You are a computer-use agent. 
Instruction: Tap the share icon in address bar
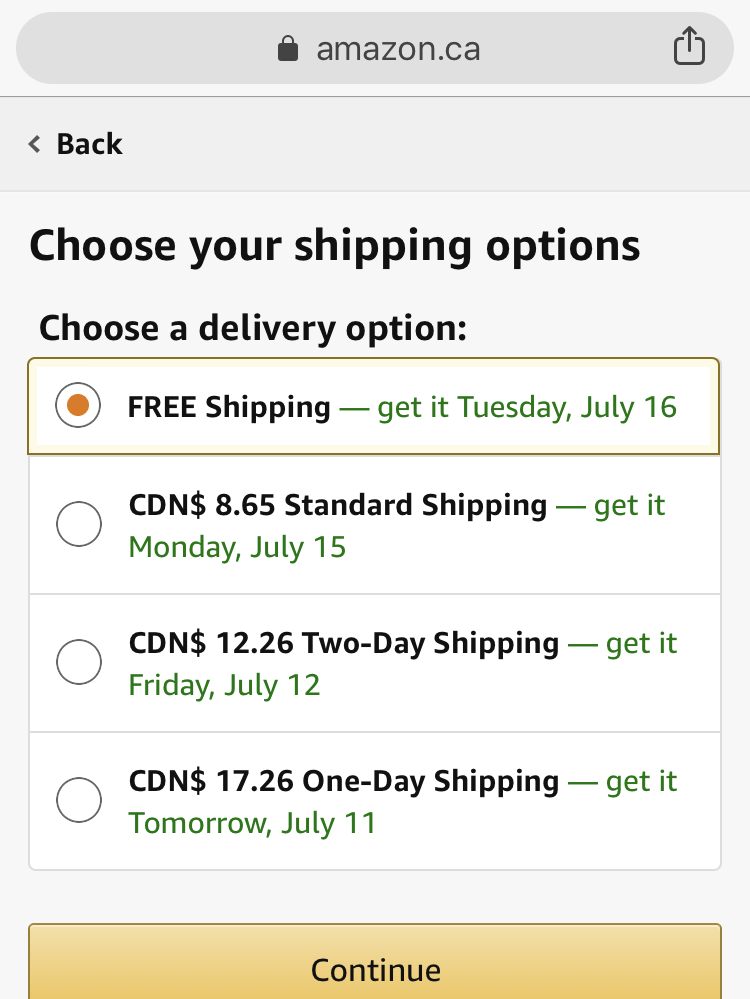pos(689,47)
